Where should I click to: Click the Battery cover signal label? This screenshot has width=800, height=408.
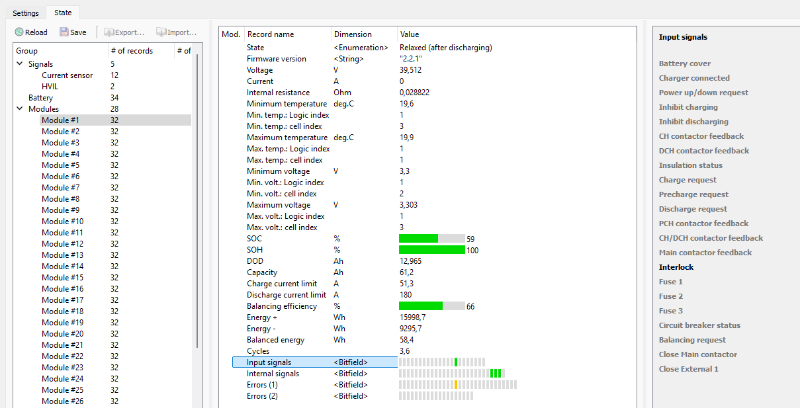[x=685, y=64]
